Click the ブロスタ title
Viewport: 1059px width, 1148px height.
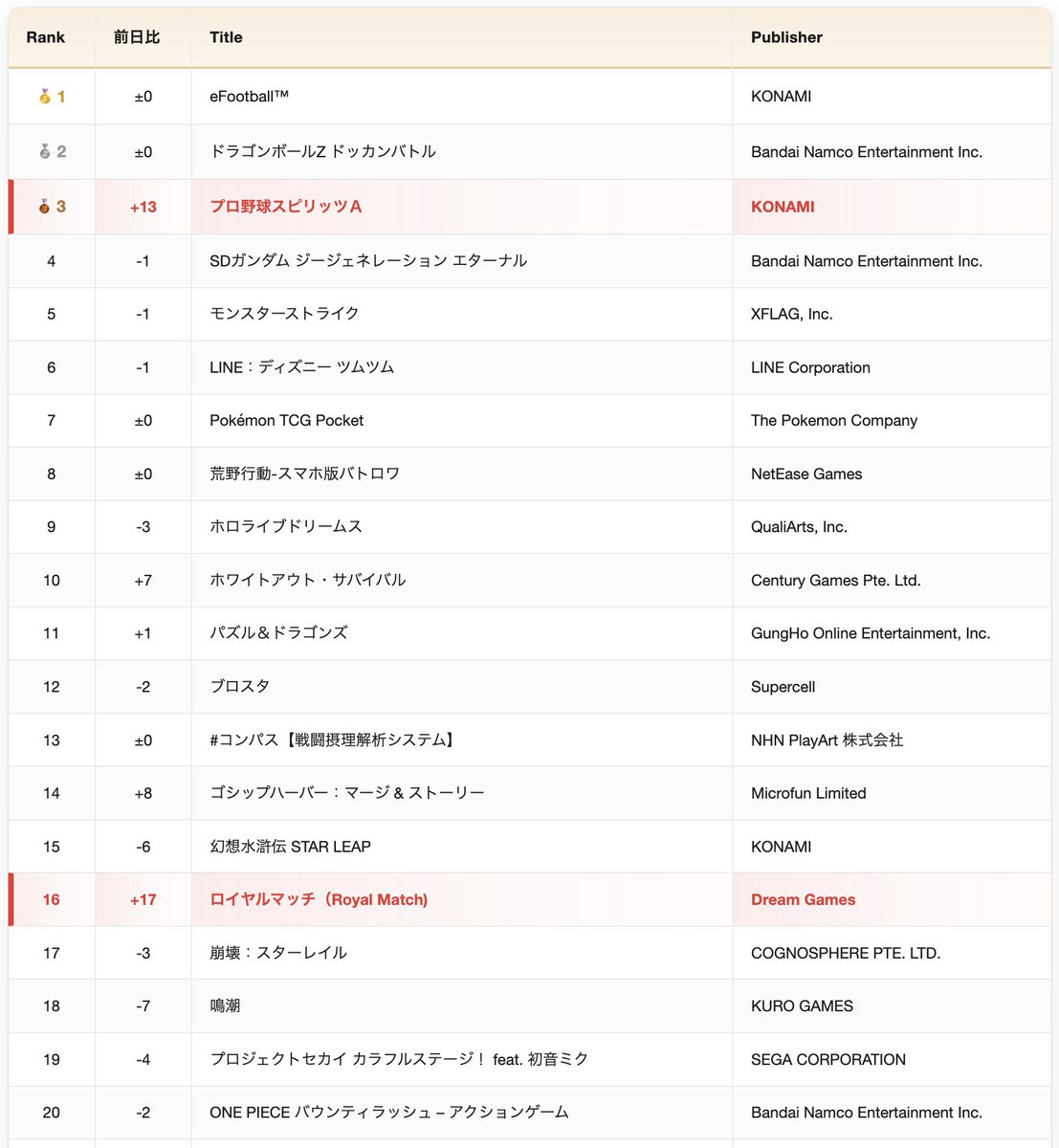point(240,687)
